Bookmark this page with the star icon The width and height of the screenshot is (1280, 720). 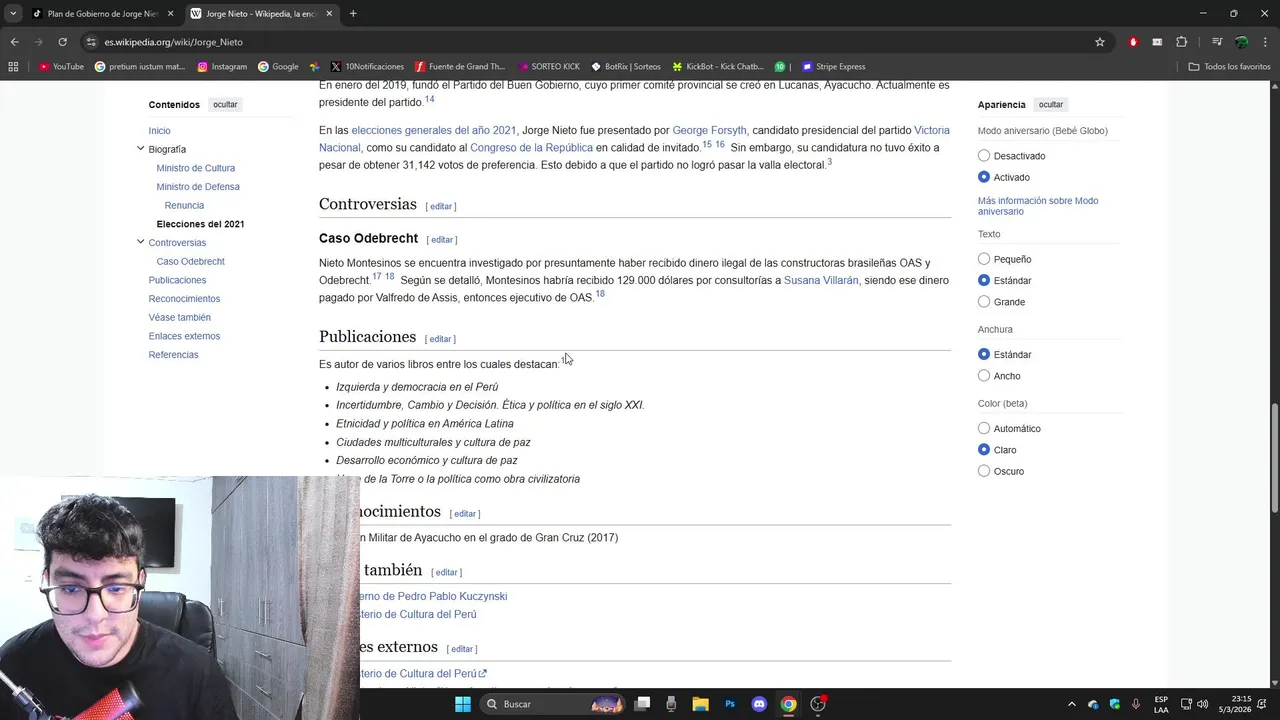pyautogui.click(x=1100, y=42)
